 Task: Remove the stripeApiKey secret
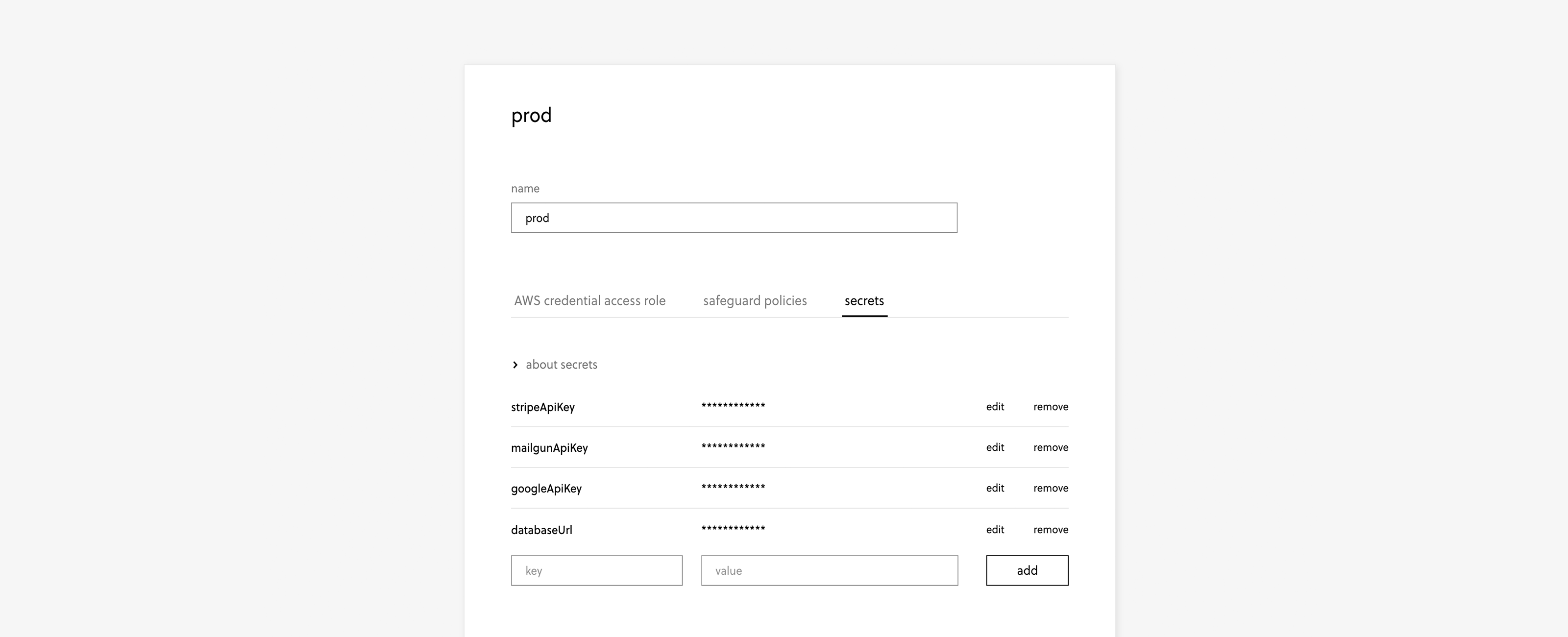coord(1050,407)
